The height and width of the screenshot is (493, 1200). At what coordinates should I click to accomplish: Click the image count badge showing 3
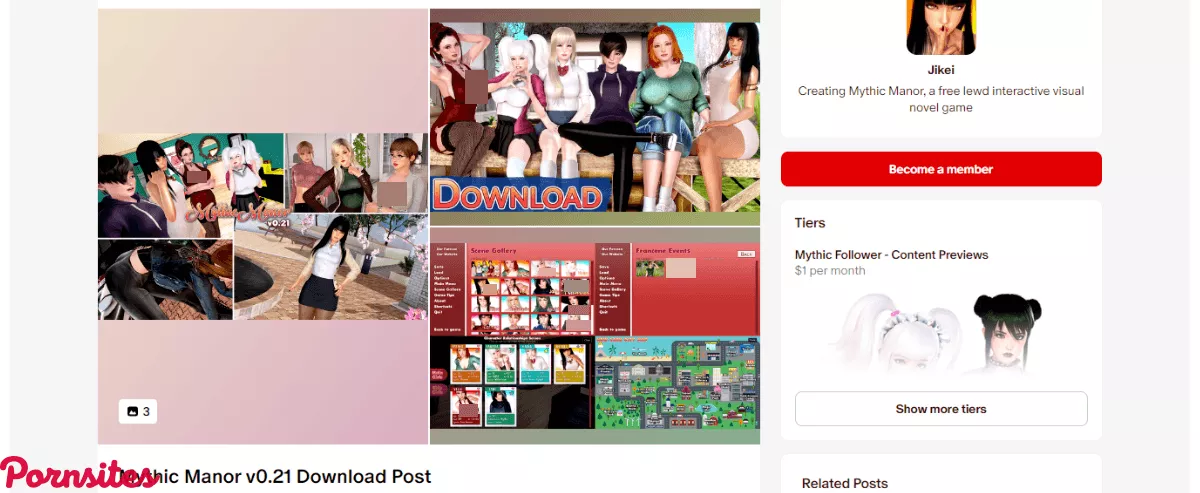[138, 411]
